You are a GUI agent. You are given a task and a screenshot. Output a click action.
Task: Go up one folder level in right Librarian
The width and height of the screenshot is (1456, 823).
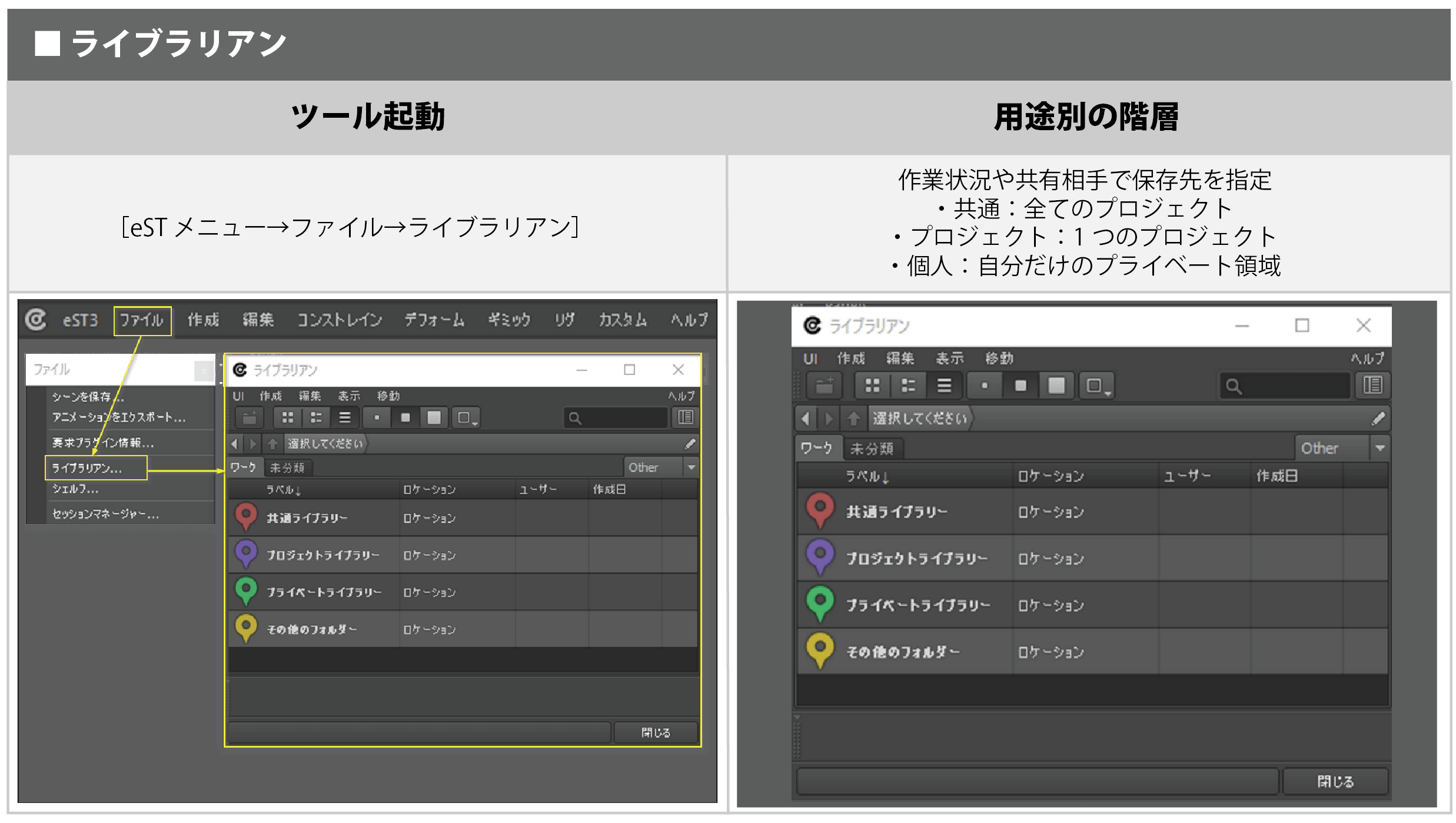pos(853,419)
